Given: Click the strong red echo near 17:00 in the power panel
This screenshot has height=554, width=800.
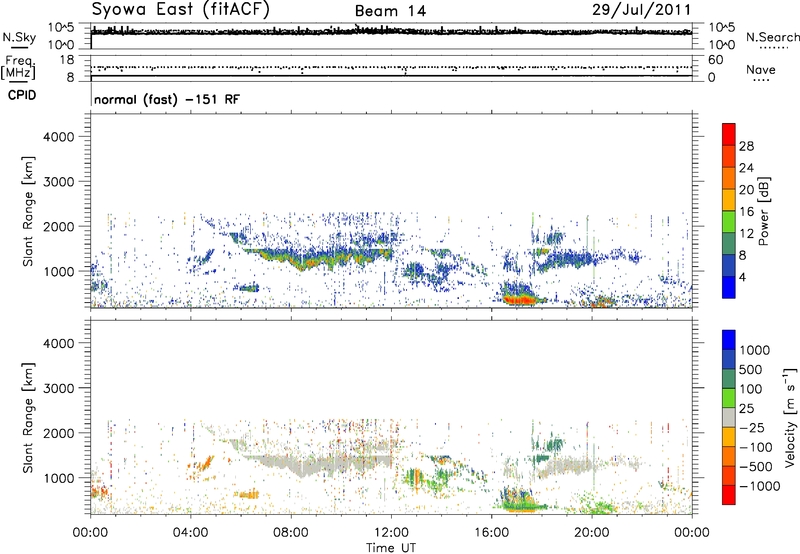Looking at the screenshot, I should [x=520, y=299].
